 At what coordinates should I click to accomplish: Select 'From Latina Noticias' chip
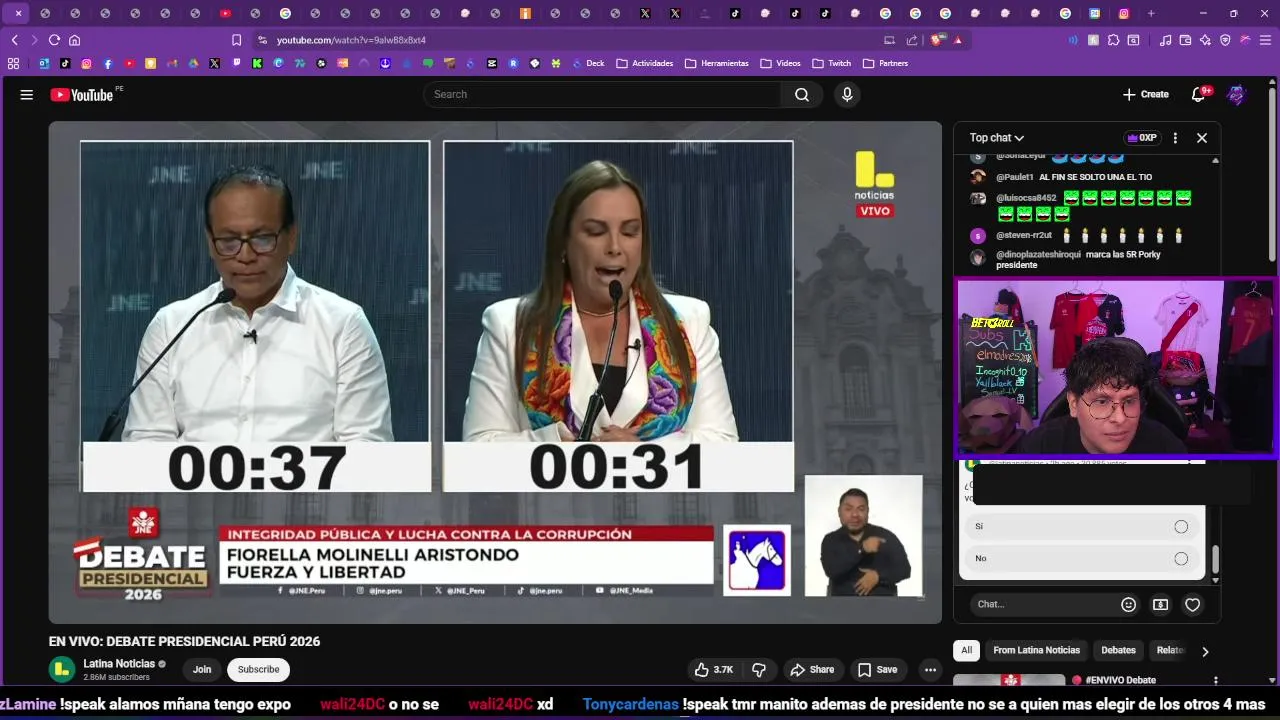pos(1036,651)
